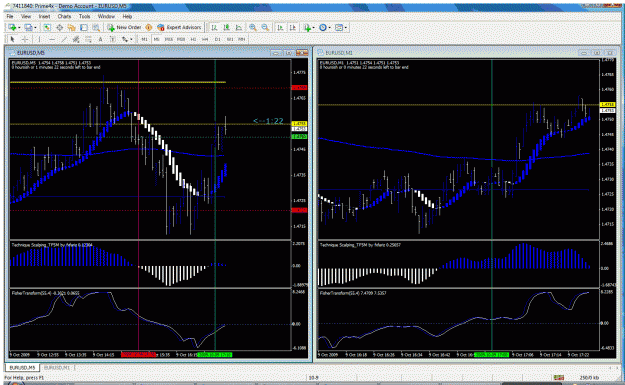
Task: Select the Text tool (A)
Action: tap(100, 39)
